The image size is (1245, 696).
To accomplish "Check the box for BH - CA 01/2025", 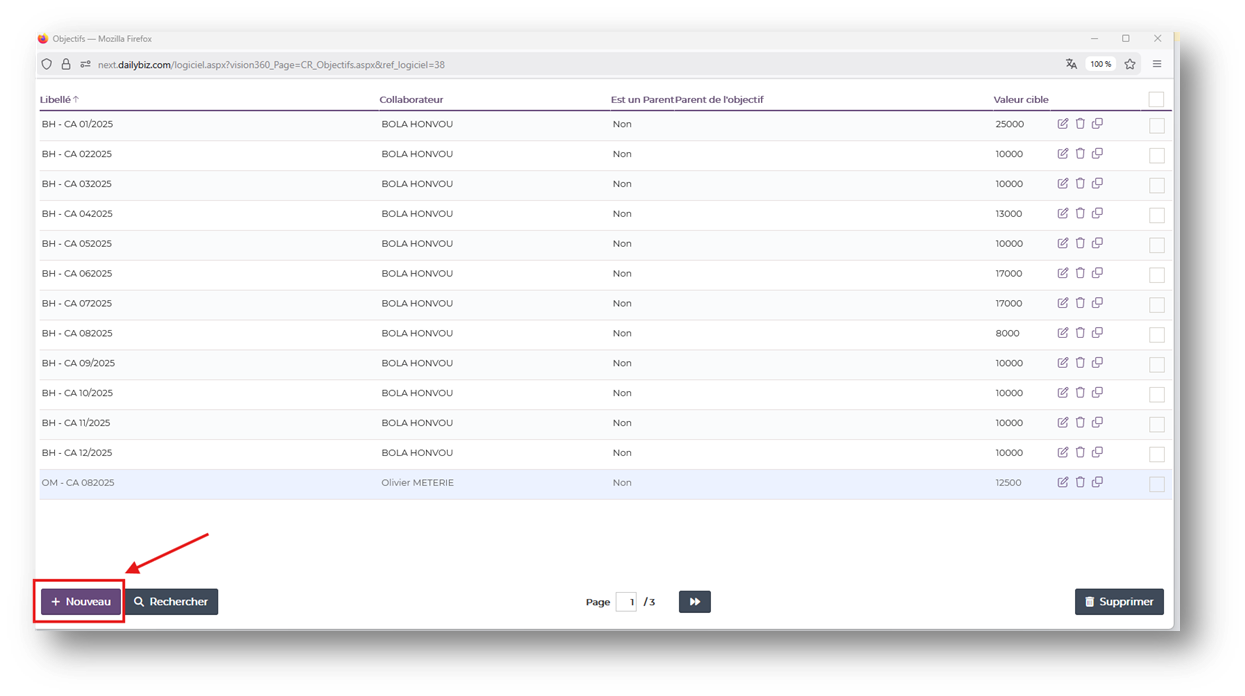I will pyautogui.click(x=1156, y=125).
